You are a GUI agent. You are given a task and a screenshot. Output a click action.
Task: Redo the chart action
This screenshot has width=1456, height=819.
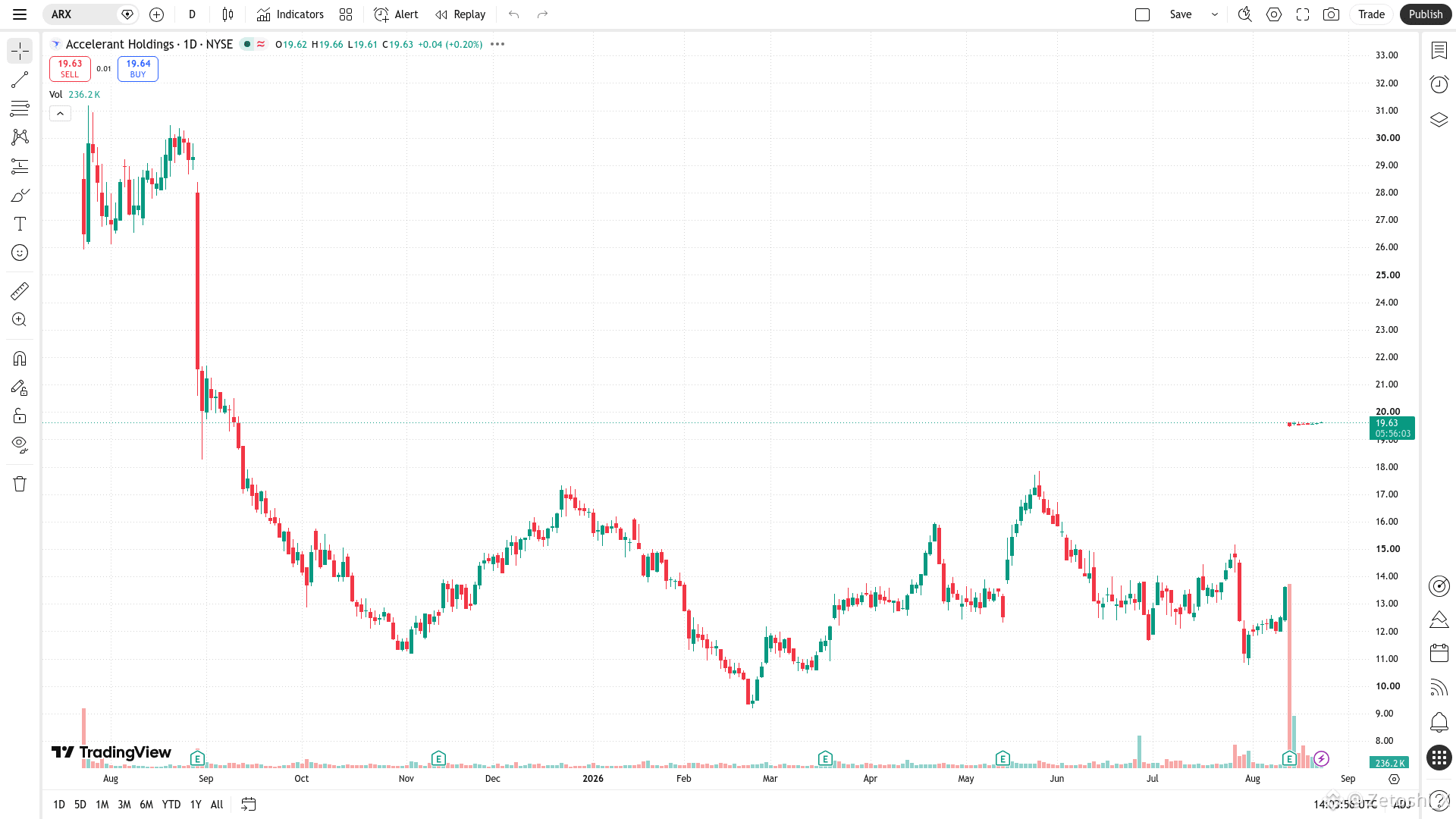click(542, 14)
